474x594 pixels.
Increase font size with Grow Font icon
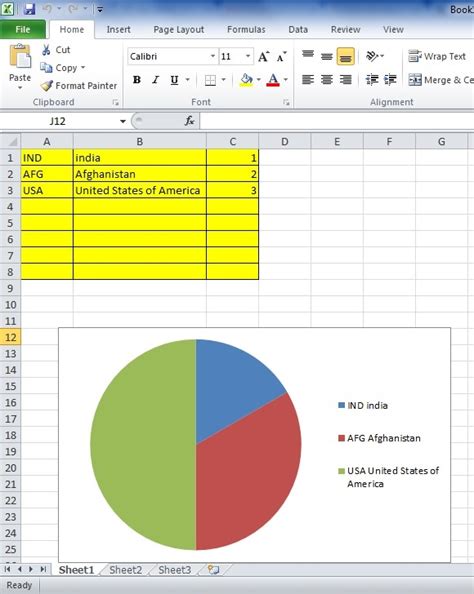coord(264,56)
